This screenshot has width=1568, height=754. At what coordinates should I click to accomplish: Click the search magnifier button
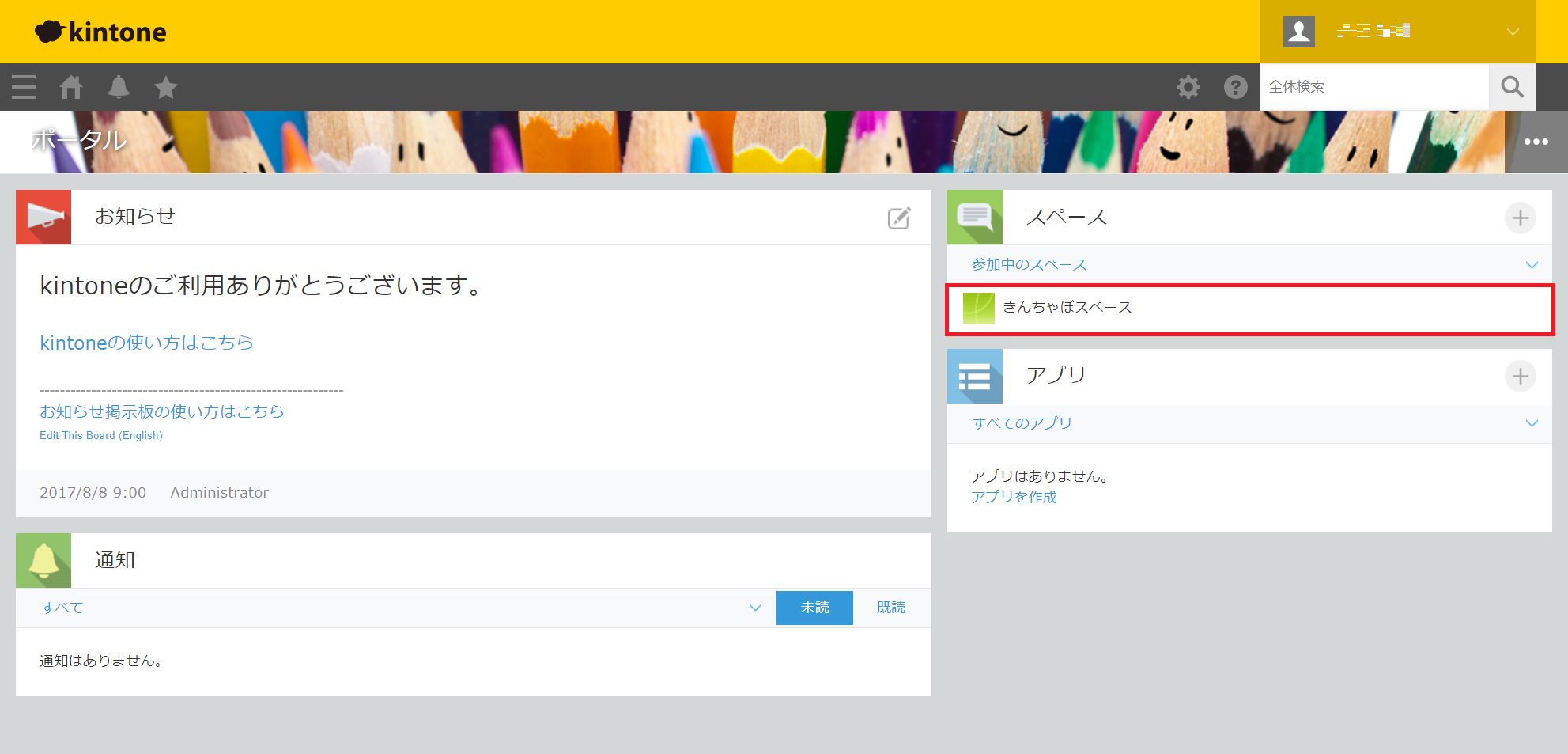pos(1512,87)
